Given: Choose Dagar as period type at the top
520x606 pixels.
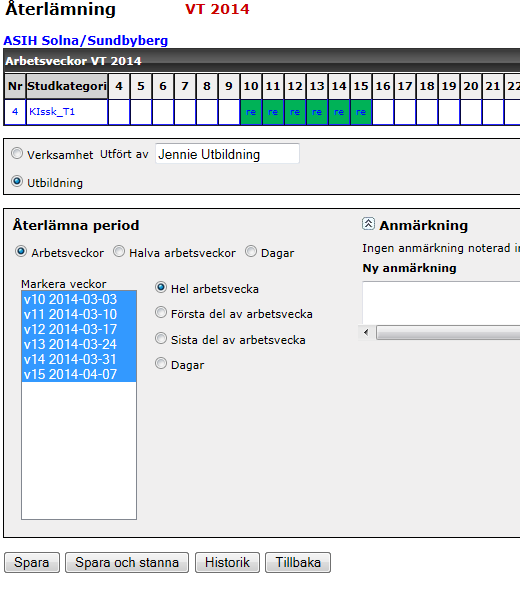Looking at the screenshot, I should 251,252.
